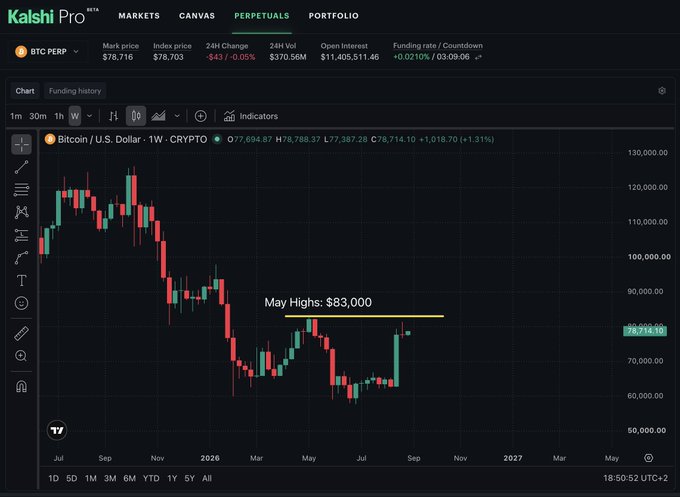Set date range to YTD
The width and height of the screenshot is (680, 497).
click(151, 478)
